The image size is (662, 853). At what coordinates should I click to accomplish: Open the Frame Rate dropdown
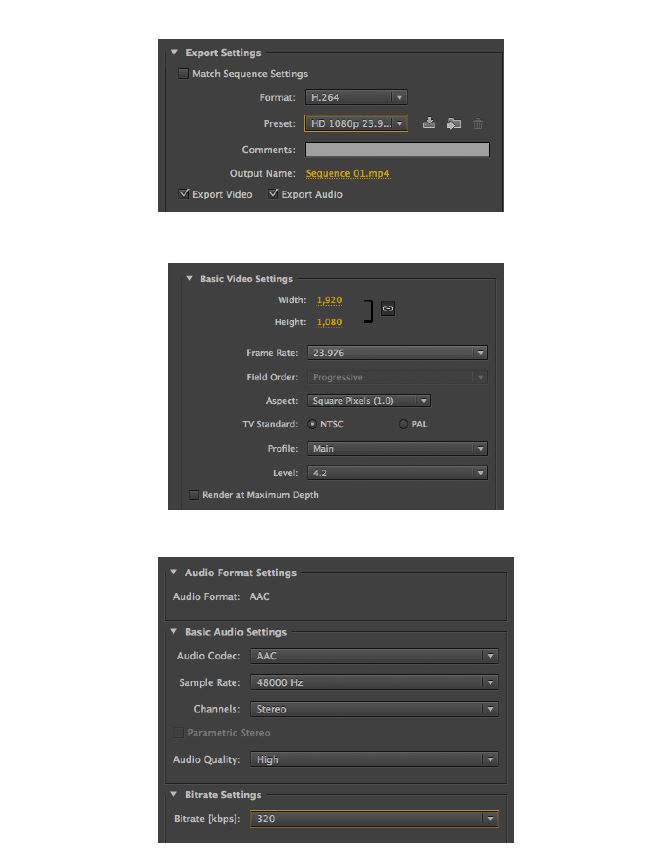(397, 353)
